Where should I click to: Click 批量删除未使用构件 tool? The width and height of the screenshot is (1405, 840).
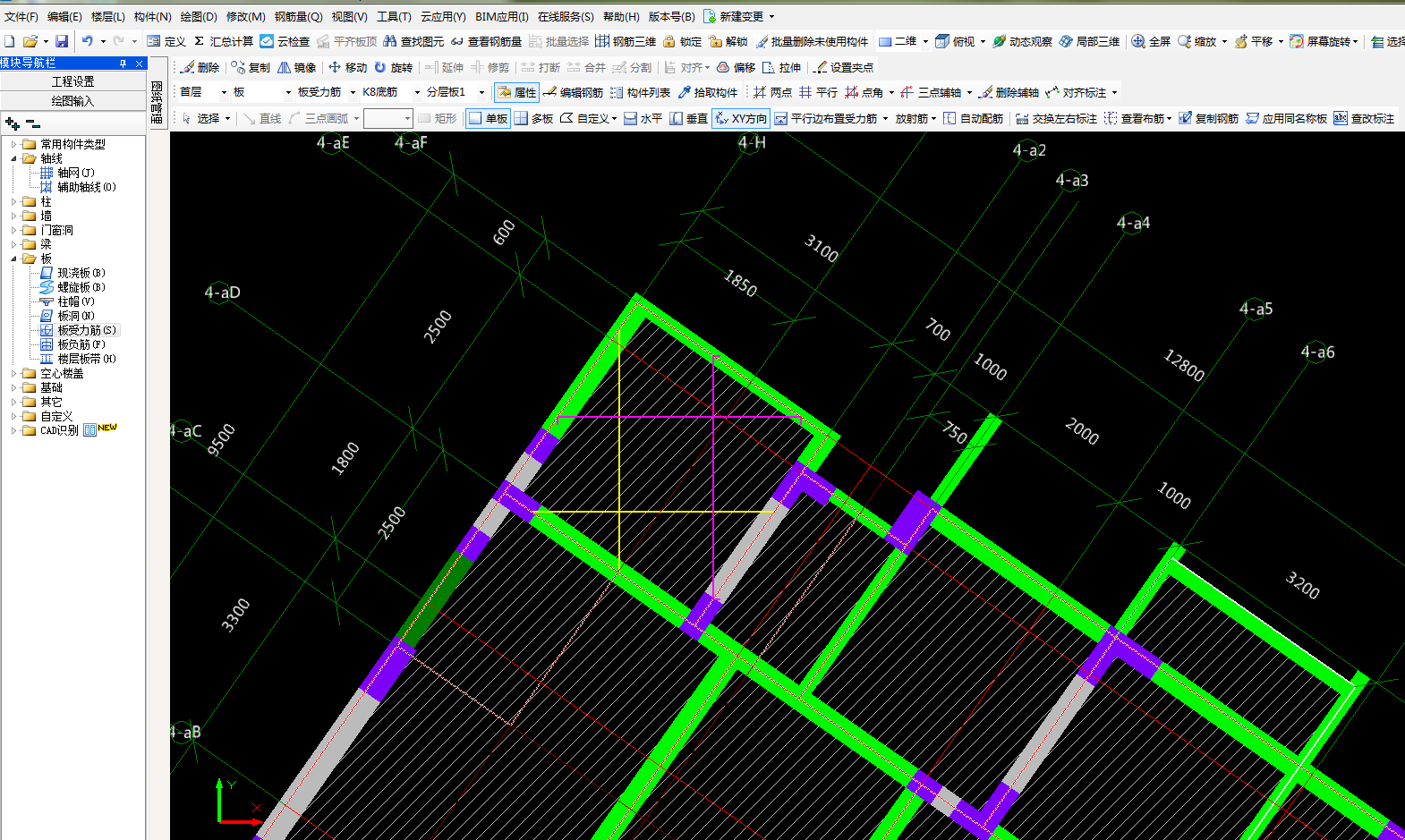812,41
